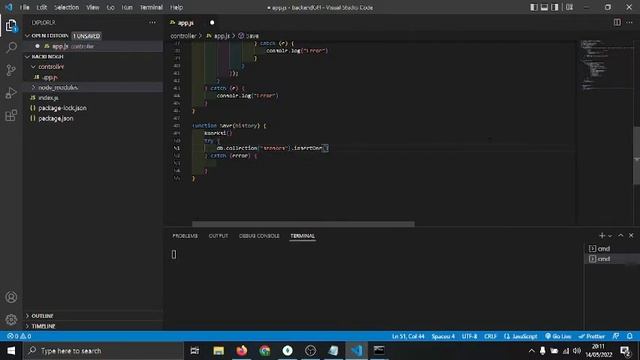
Task: Click the unsaved dot on app.js tab
Action: click(212, 22)
